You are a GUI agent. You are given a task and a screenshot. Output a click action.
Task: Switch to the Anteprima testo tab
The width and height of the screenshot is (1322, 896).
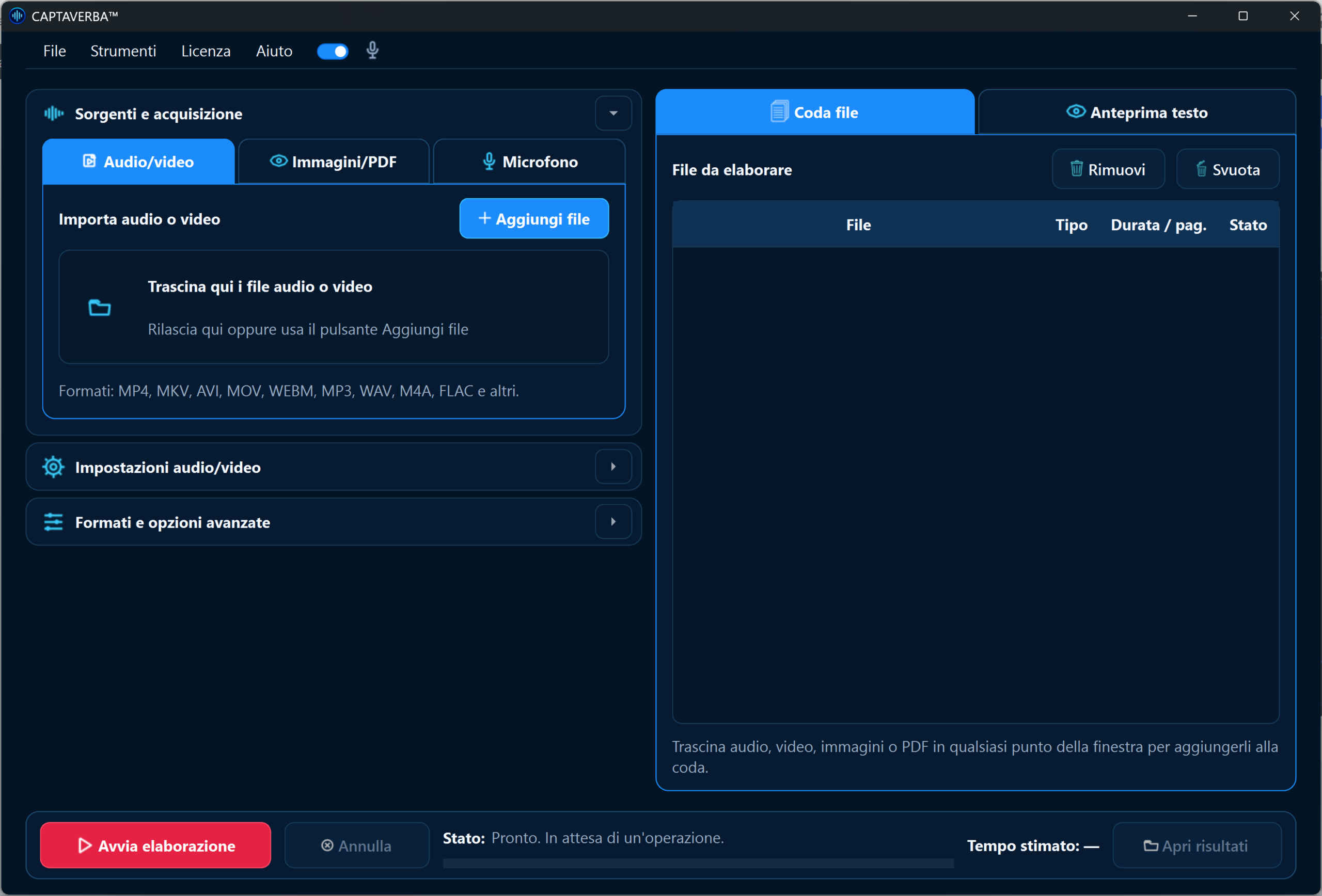[x=1137, y=112]
